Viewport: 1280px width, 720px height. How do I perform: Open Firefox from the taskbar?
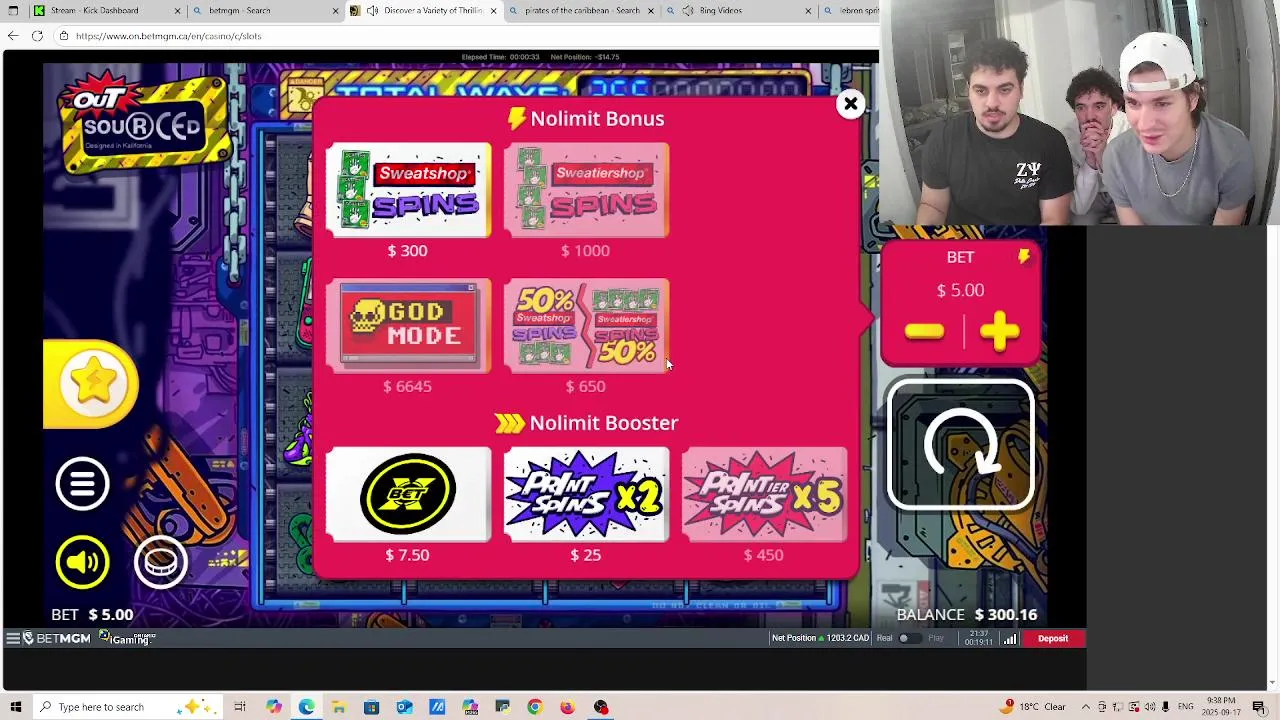[568, 707]
